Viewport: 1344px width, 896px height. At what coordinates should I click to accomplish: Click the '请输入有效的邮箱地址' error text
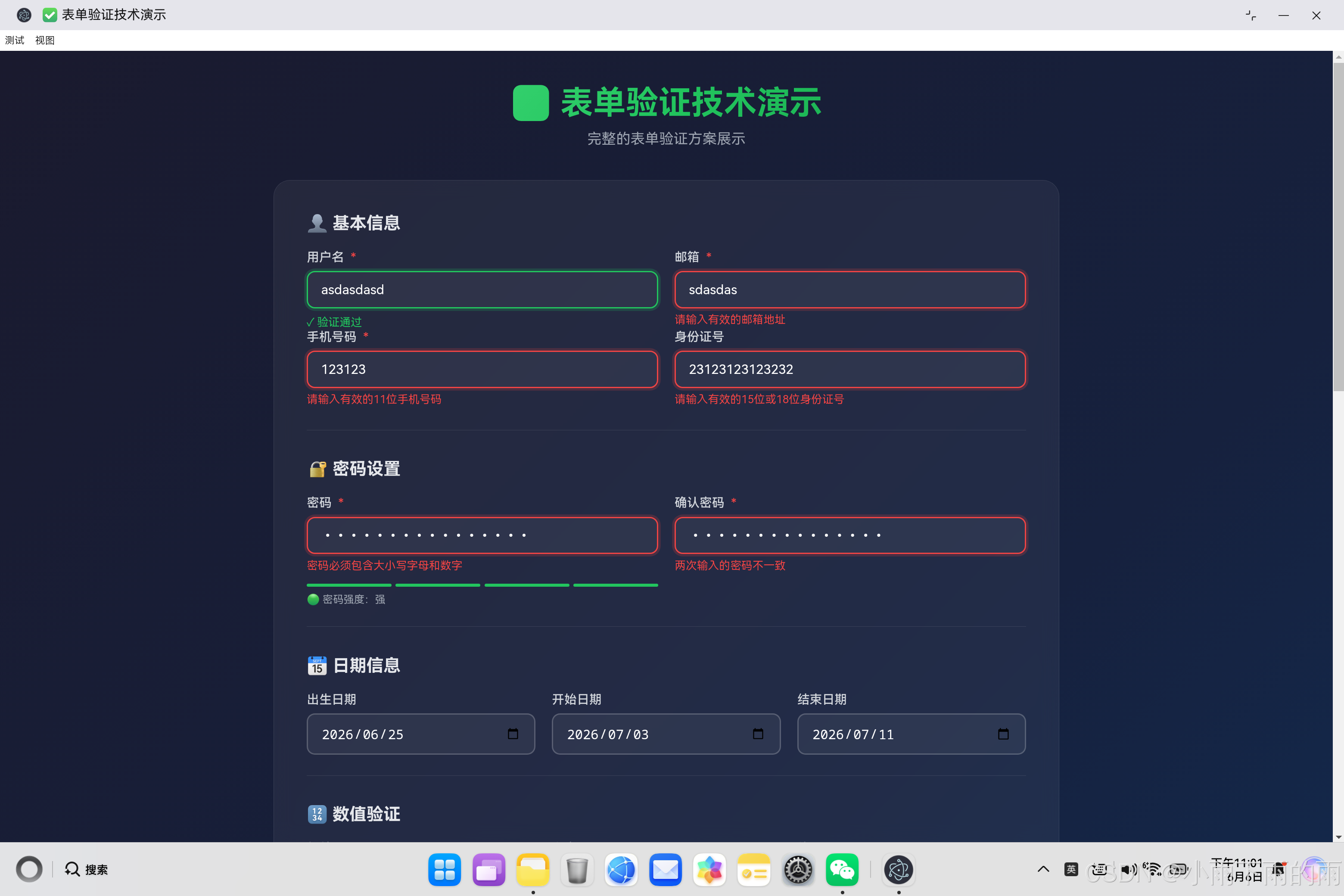pos(730,320)
